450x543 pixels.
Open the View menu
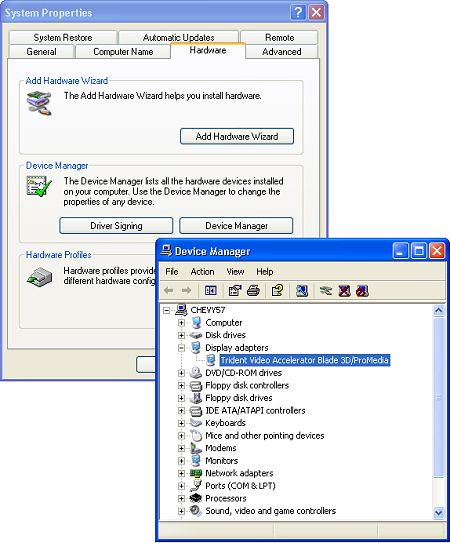(x=235, y=272)
